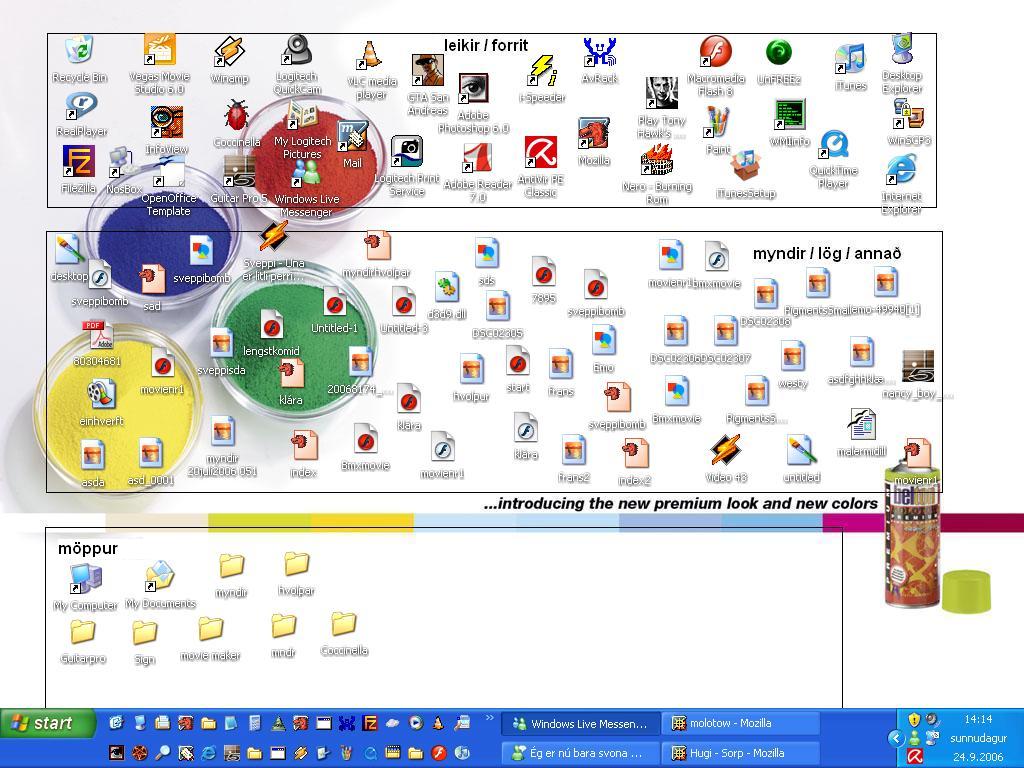Click the yellow security shield tray icon

pyautogui.click(x=914, y=720)
